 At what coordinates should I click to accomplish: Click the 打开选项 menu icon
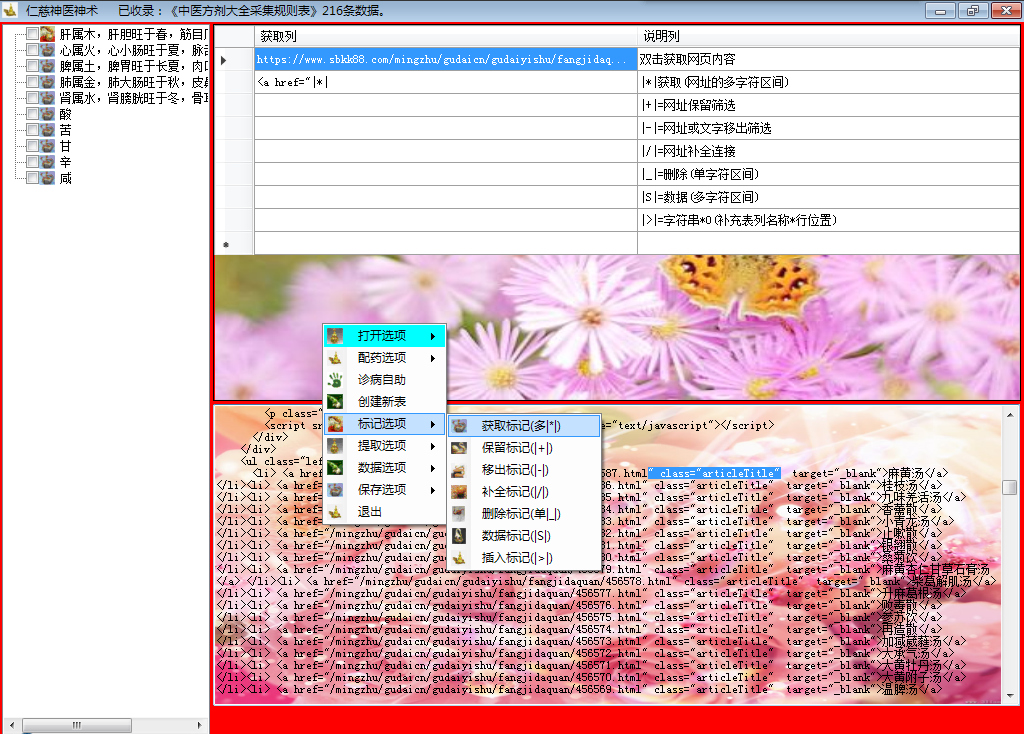335,336
